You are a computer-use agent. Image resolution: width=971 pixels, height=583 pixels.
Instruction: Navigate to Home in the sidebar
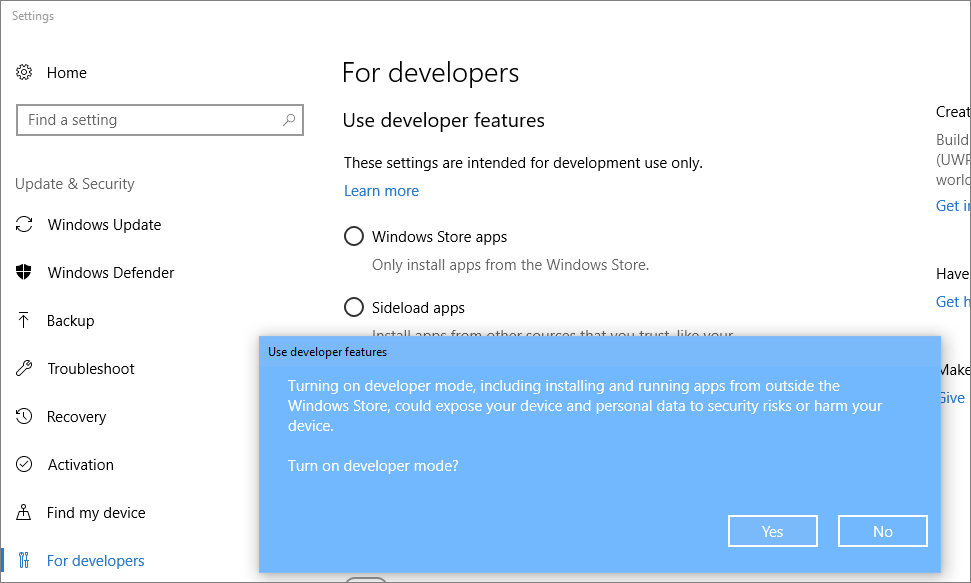click(66, 72)
